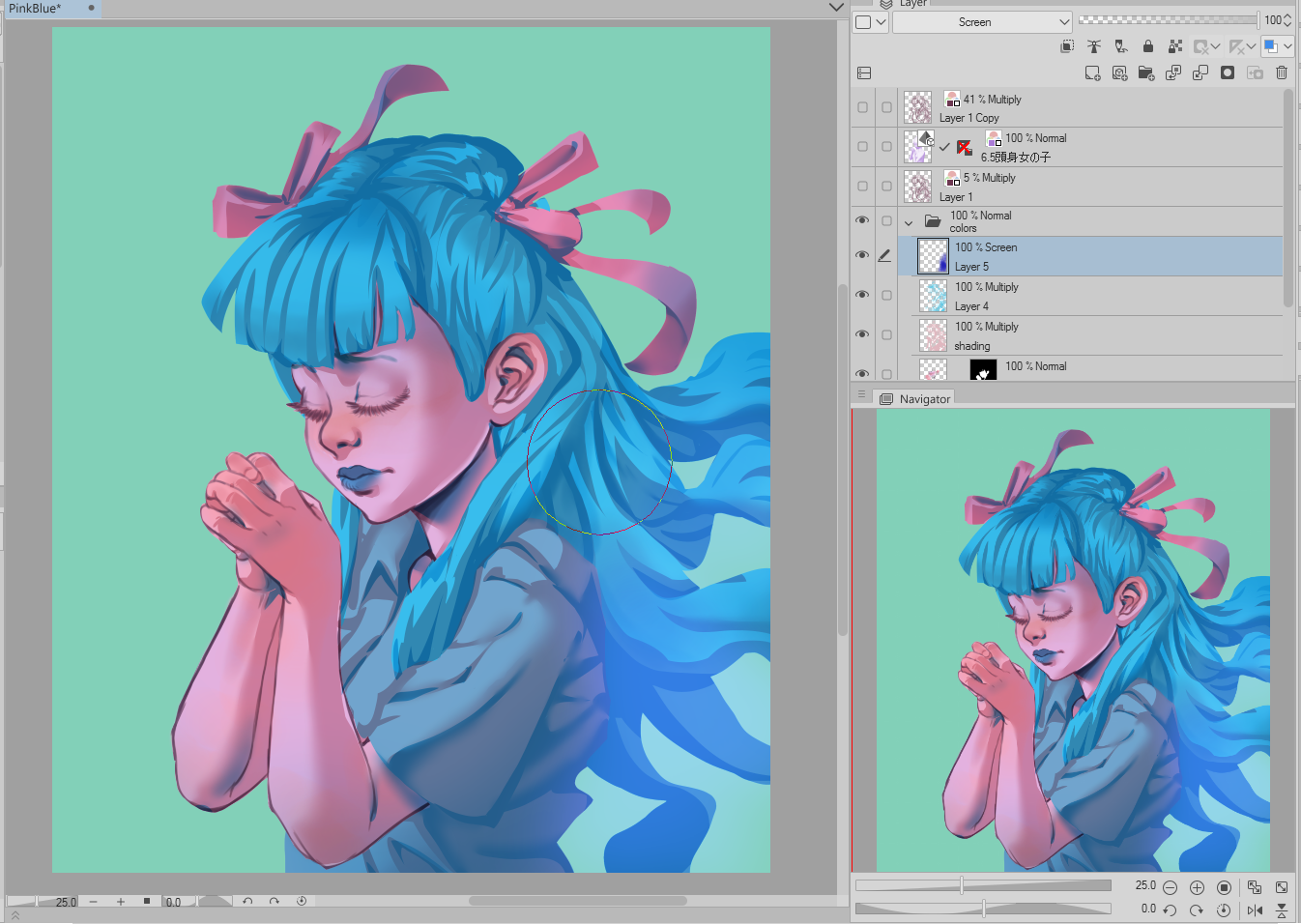This screenshot has width=1301, height=924.
Task: Toggle checkbox next to Layer 4
Action: tap(886, 295)
